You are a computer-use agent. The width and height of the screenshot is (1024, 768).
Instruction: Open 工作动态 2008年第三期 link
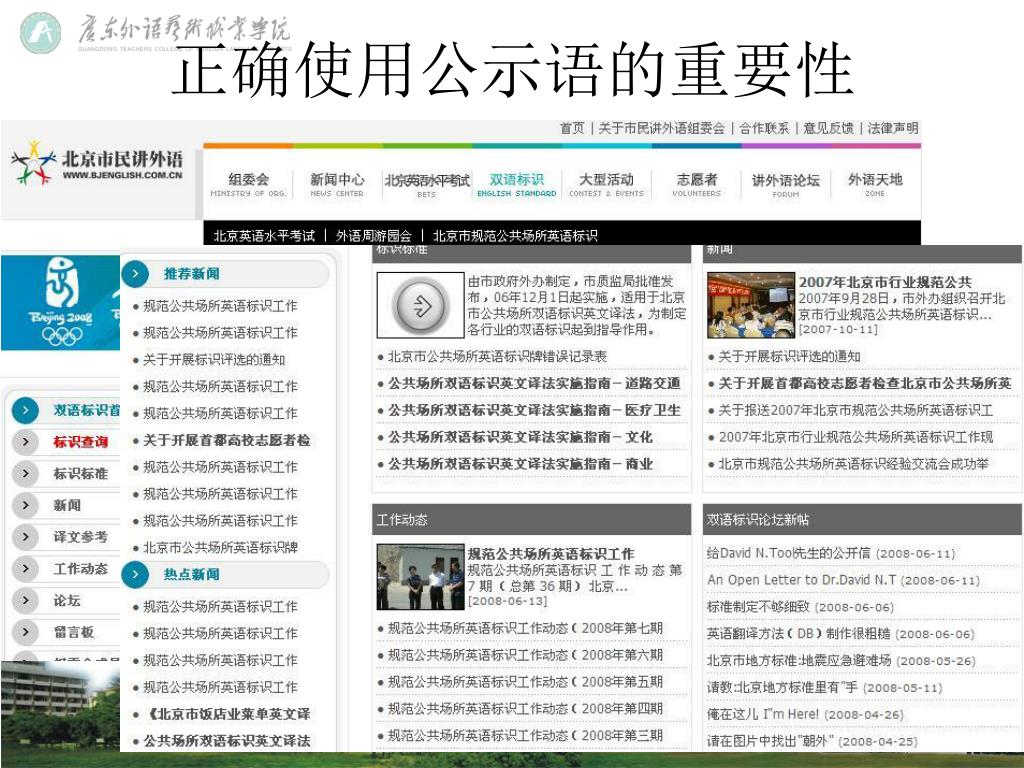click(x=525, y=735)
